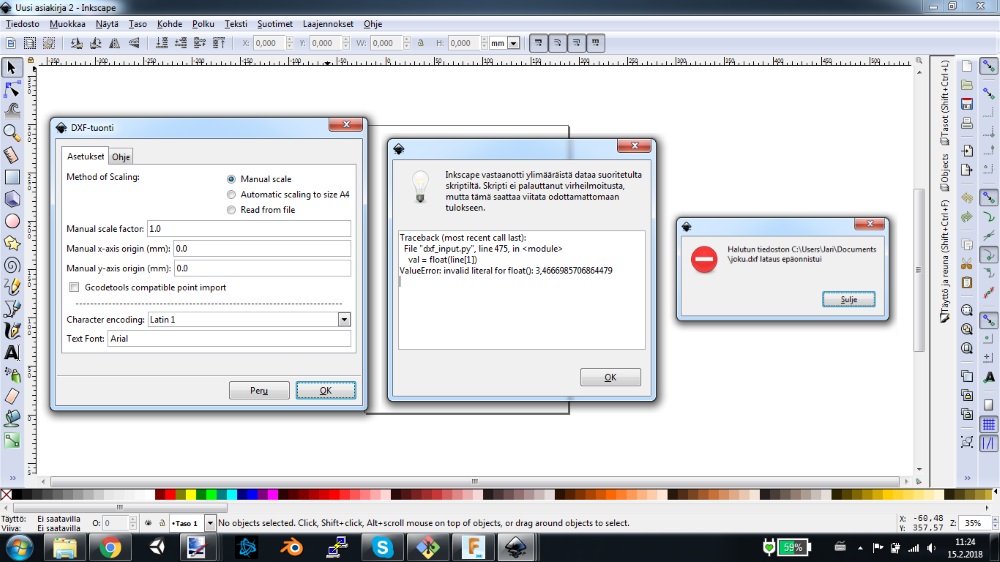Select the Text tool
Viewport: 1000px width, 562px height.
[x=11, y=352]
